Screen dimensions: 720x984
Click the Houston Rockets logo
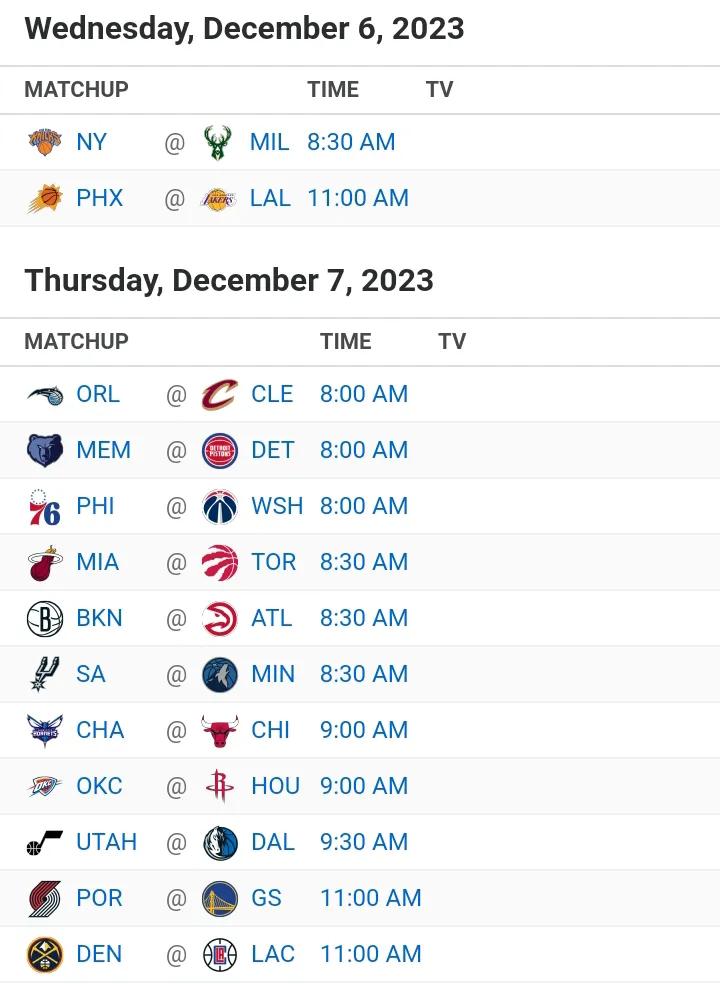pyautogui.click(x=220, y=786)
